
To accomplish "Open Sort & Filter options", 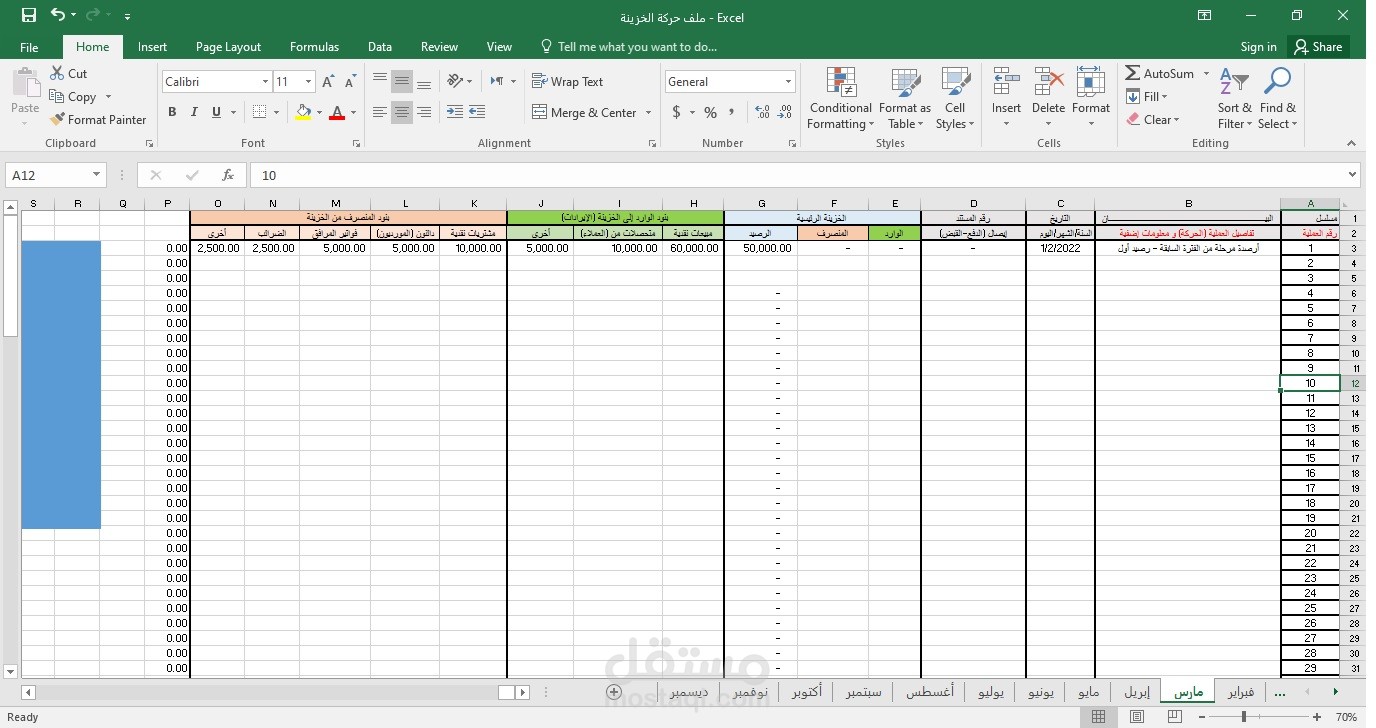I will 1234,98.
